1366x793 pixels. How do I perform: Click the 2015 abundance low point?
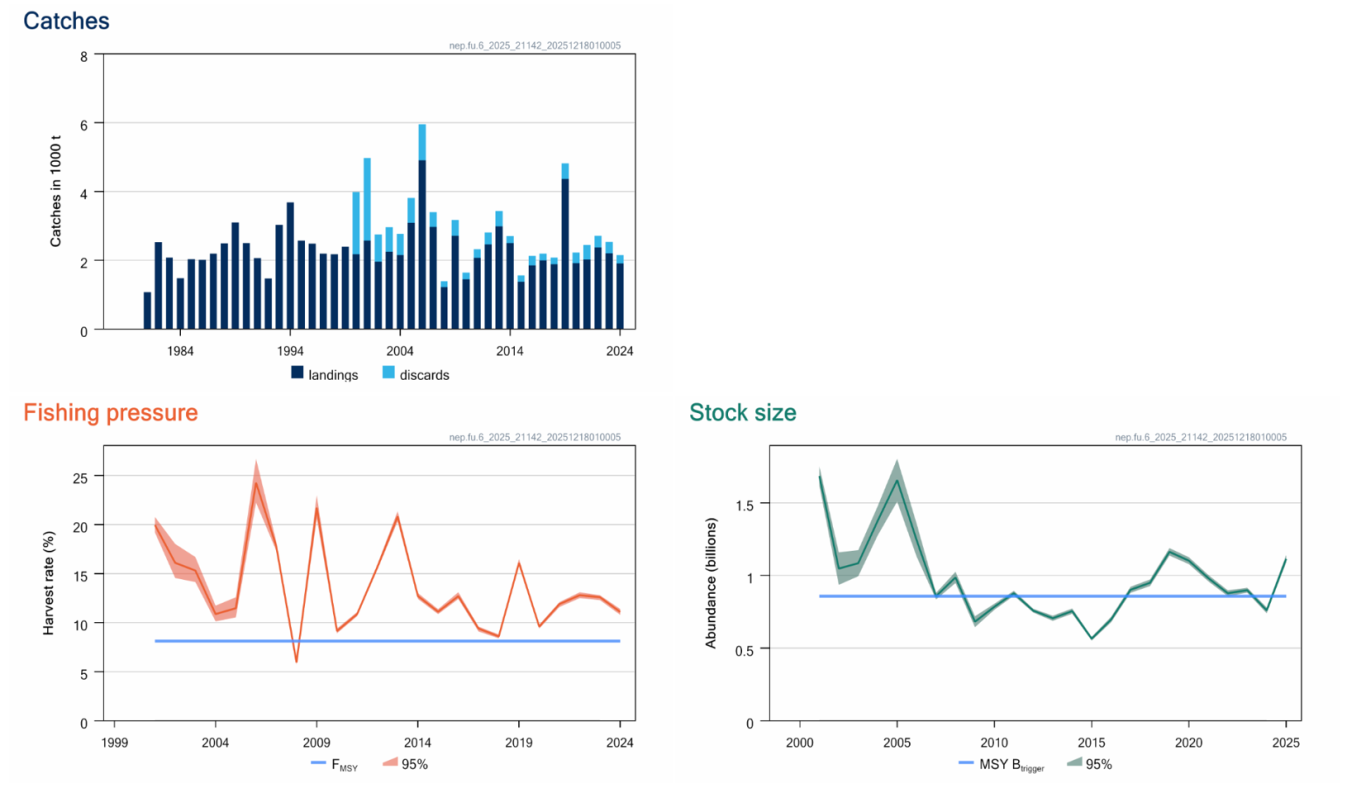(x=1091, y=638)
